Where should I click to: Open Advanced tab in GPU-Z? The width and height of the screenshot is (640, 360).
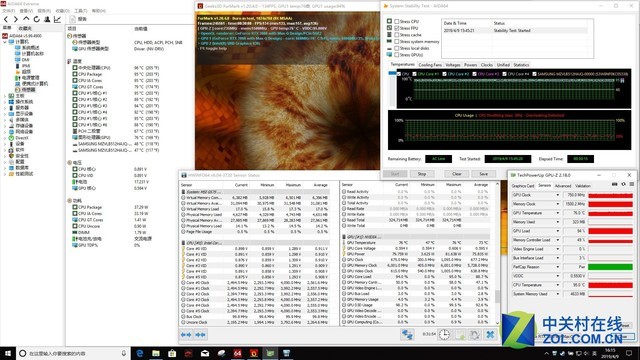click(x=562, y=186)
